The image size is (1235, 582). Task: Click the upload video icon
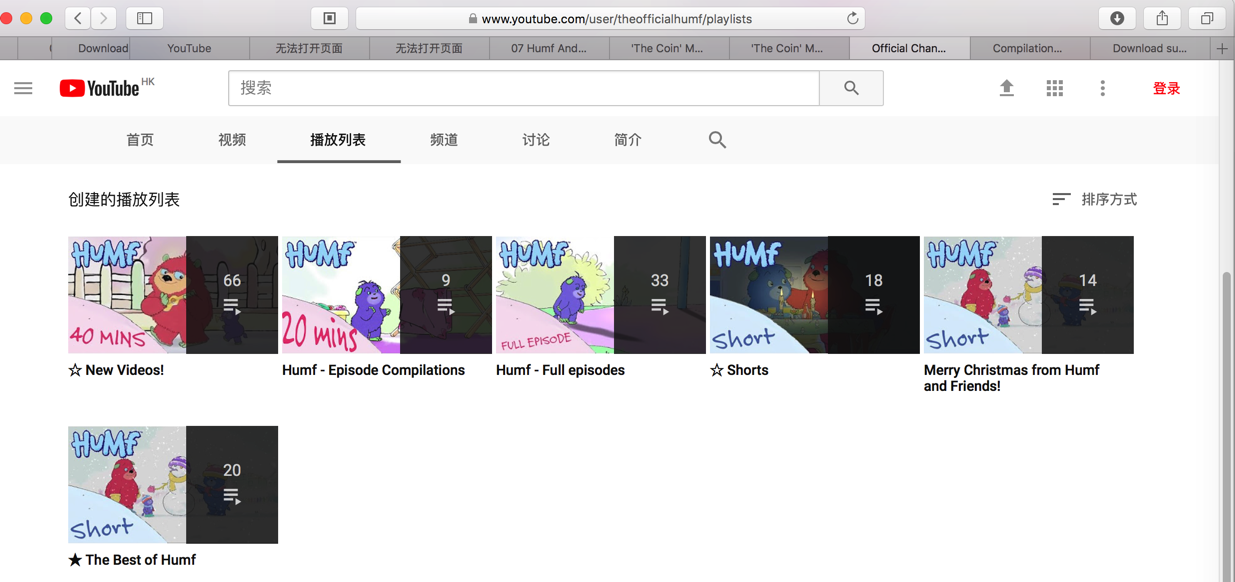pyautogui.click(x=1007, y=88)
